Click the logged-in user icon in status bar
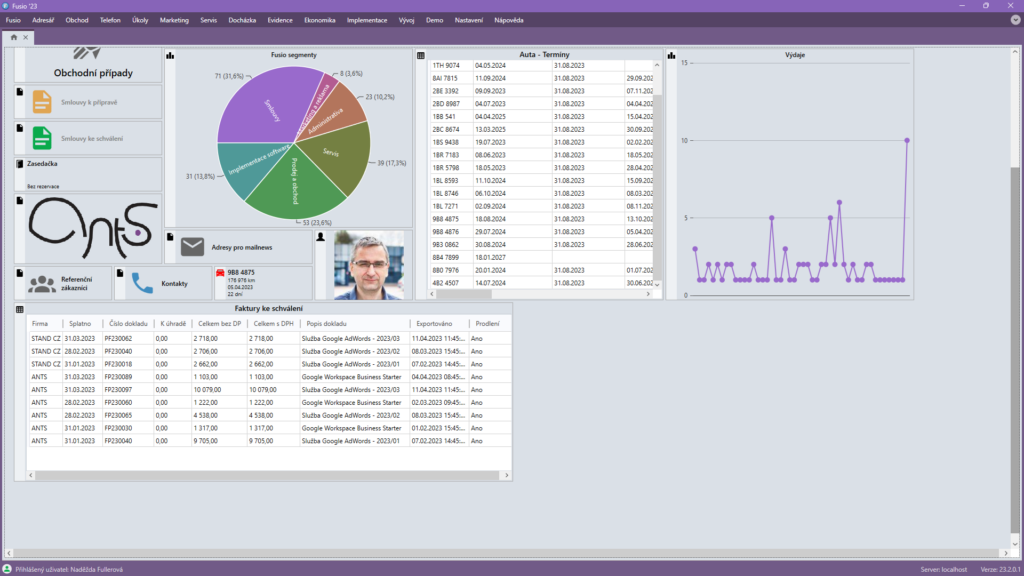Image resolution: width=1024 pixels, height=576 pixels. coord(8,569)
